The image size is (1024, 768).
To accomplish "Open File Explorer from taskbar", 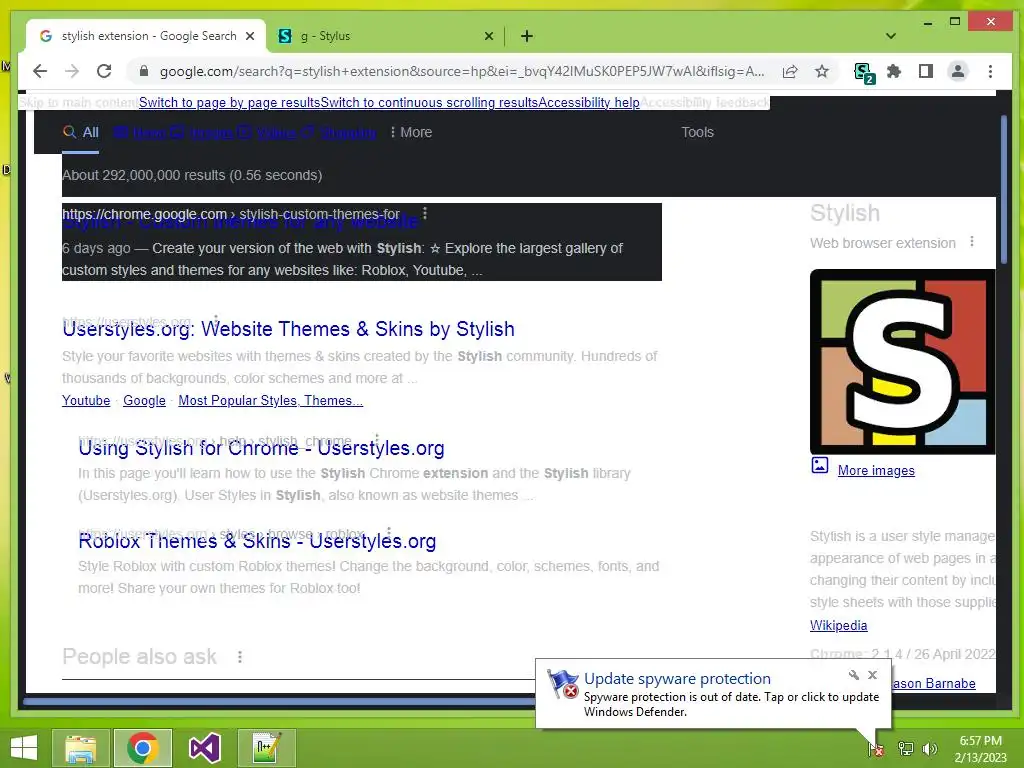I will click(x=80, y=748).
